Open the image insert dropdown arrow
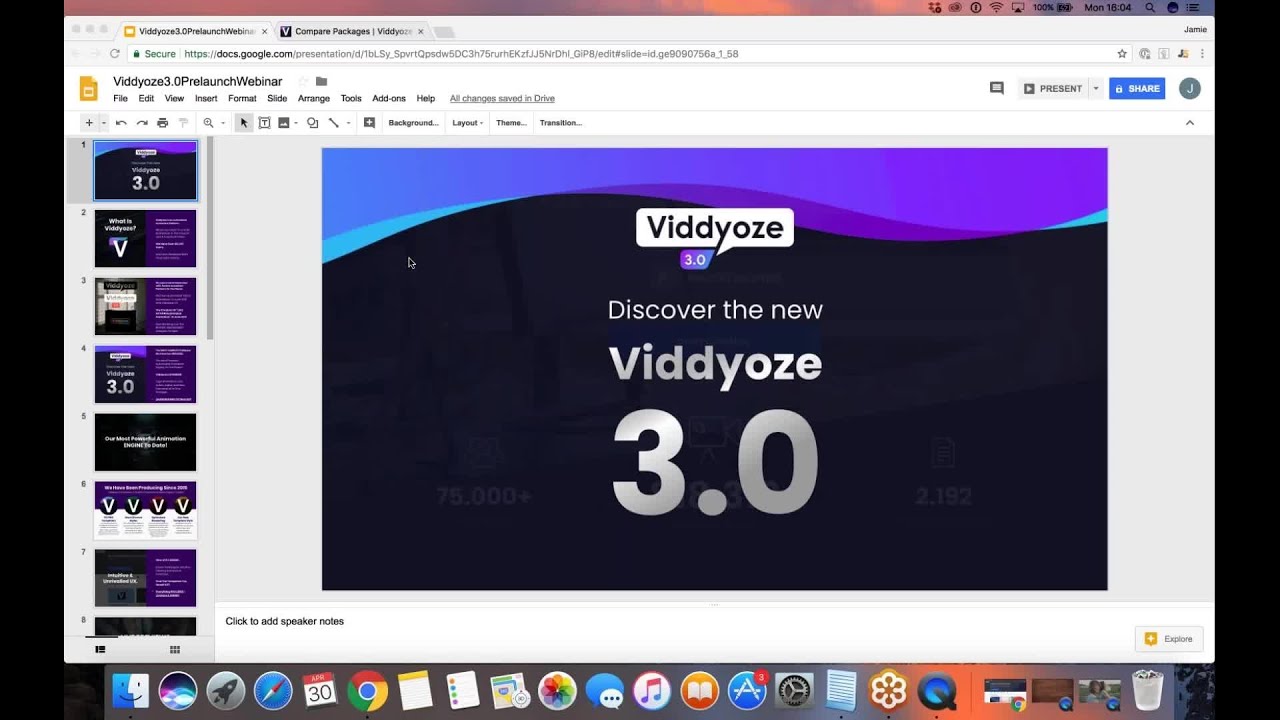The image size is (1280, 720). (x=296, y=123)
